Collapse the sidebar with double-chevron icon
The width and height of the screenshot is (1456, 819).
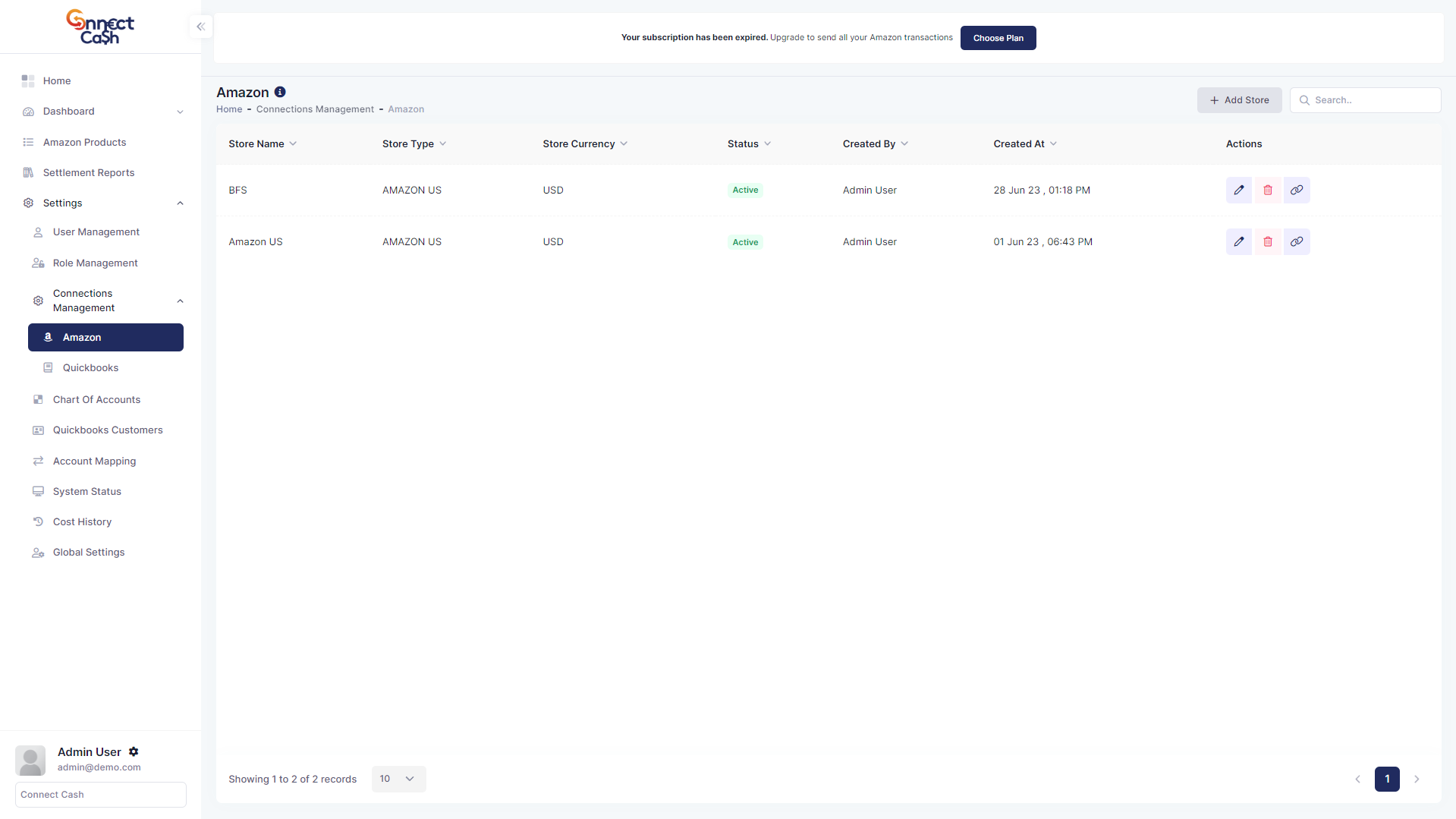[x=200, y=27]
